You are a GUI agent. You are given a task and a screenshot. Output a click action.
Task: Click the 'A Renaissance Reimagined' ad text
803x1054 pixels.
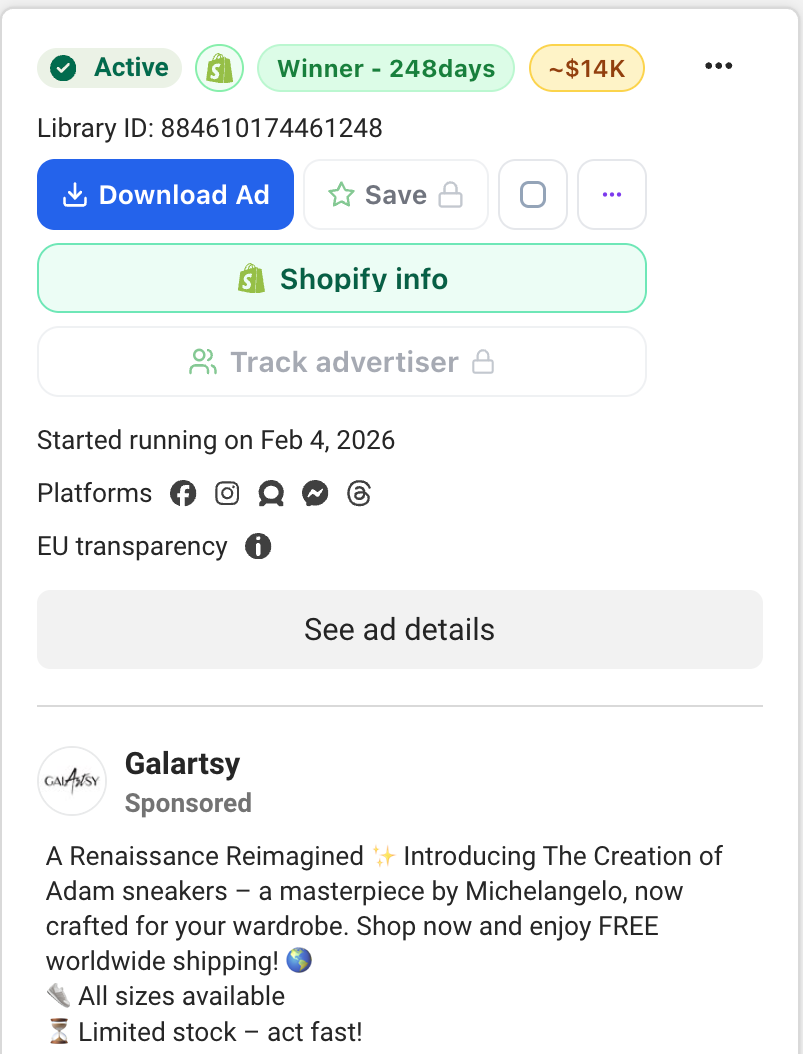click(204, 856)
